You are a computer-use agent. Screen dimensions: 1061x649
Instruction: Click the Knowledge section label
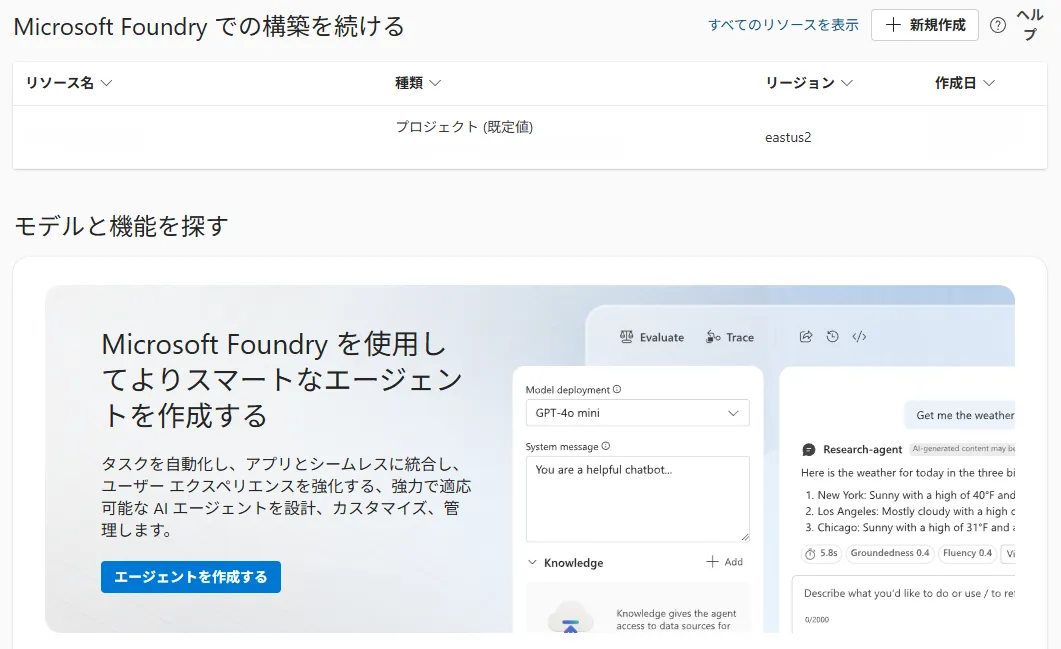(573, 562)
